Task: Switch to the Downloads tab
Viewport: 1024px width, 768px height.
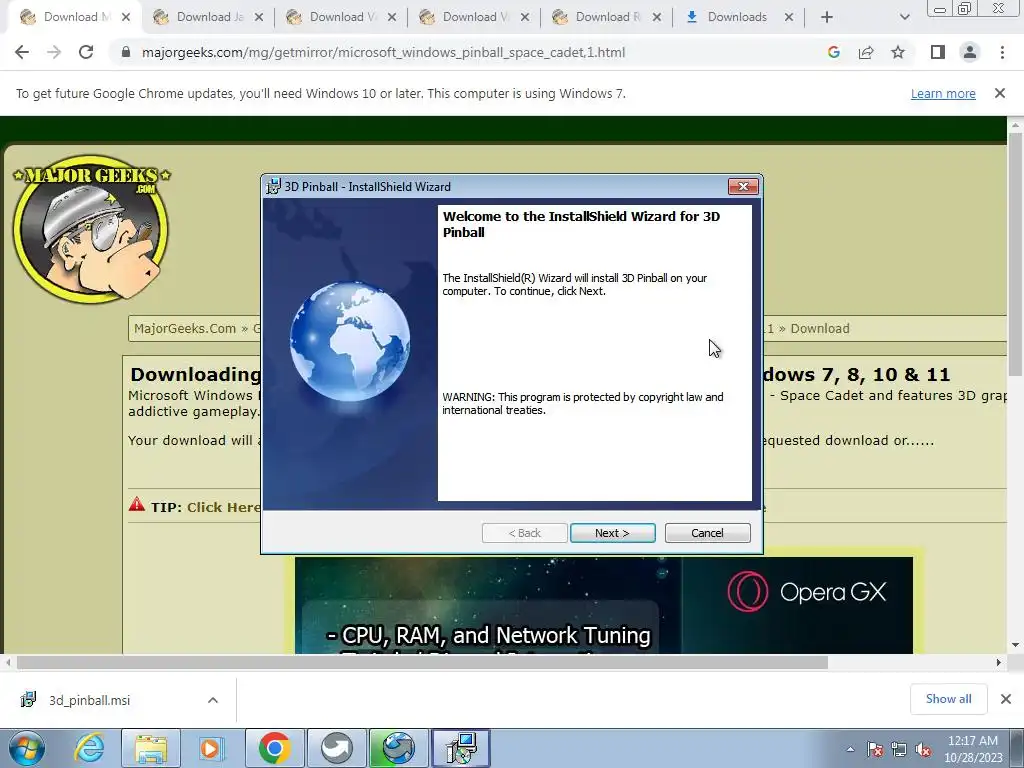Action: pyautogui.click(x=737, y=17)
